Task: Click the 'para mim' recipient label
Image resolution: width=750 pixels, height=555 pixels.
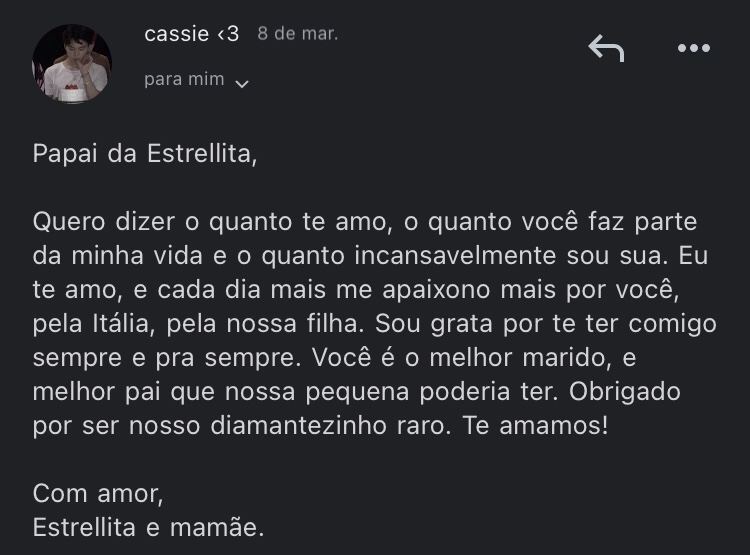Action: pos(184,80)
